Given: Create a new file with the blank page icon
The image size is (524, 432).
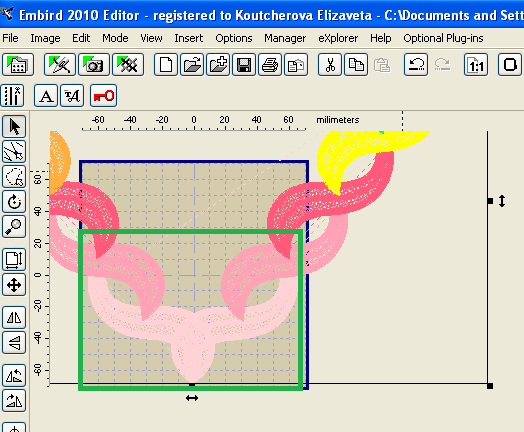Looking at the screenshot, I should click(166, 64).
